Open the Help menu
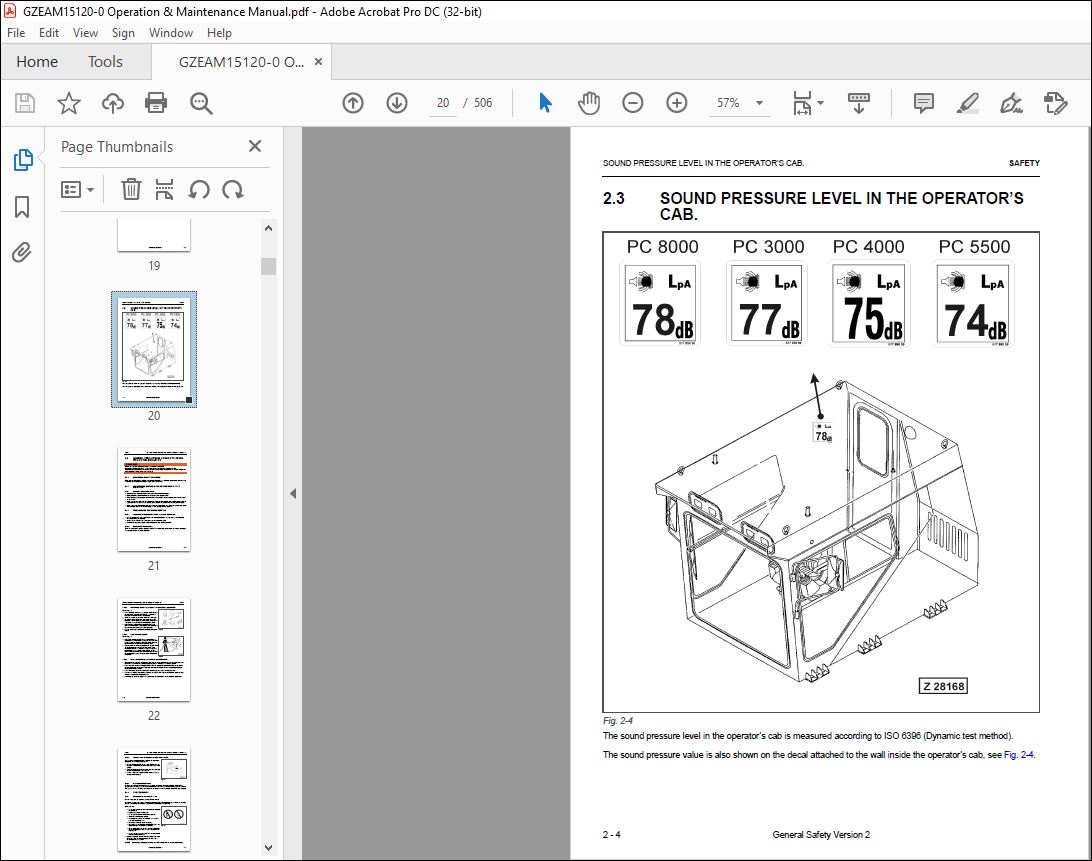Viewport: 1092px width, 861px height. pyautogui.click(x=219, y=33)
